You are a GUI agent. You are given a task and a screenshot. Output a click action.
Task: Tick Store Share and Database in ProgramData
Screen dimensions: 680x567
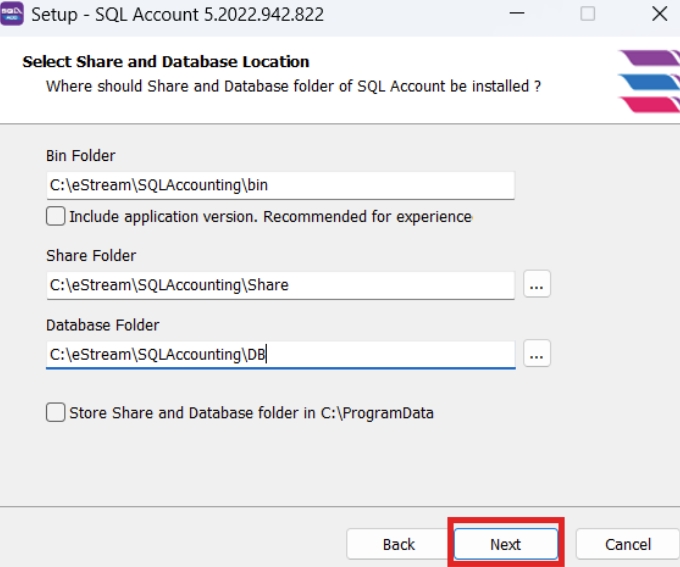pyautogui.click(x=56, y=412)
